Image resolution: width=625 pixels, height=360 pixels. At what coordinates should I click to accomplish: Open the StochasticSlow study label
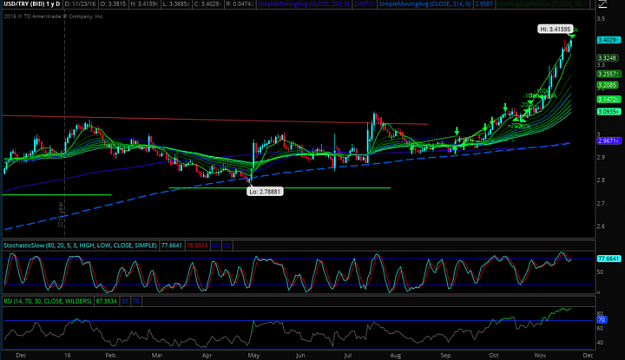80,246
